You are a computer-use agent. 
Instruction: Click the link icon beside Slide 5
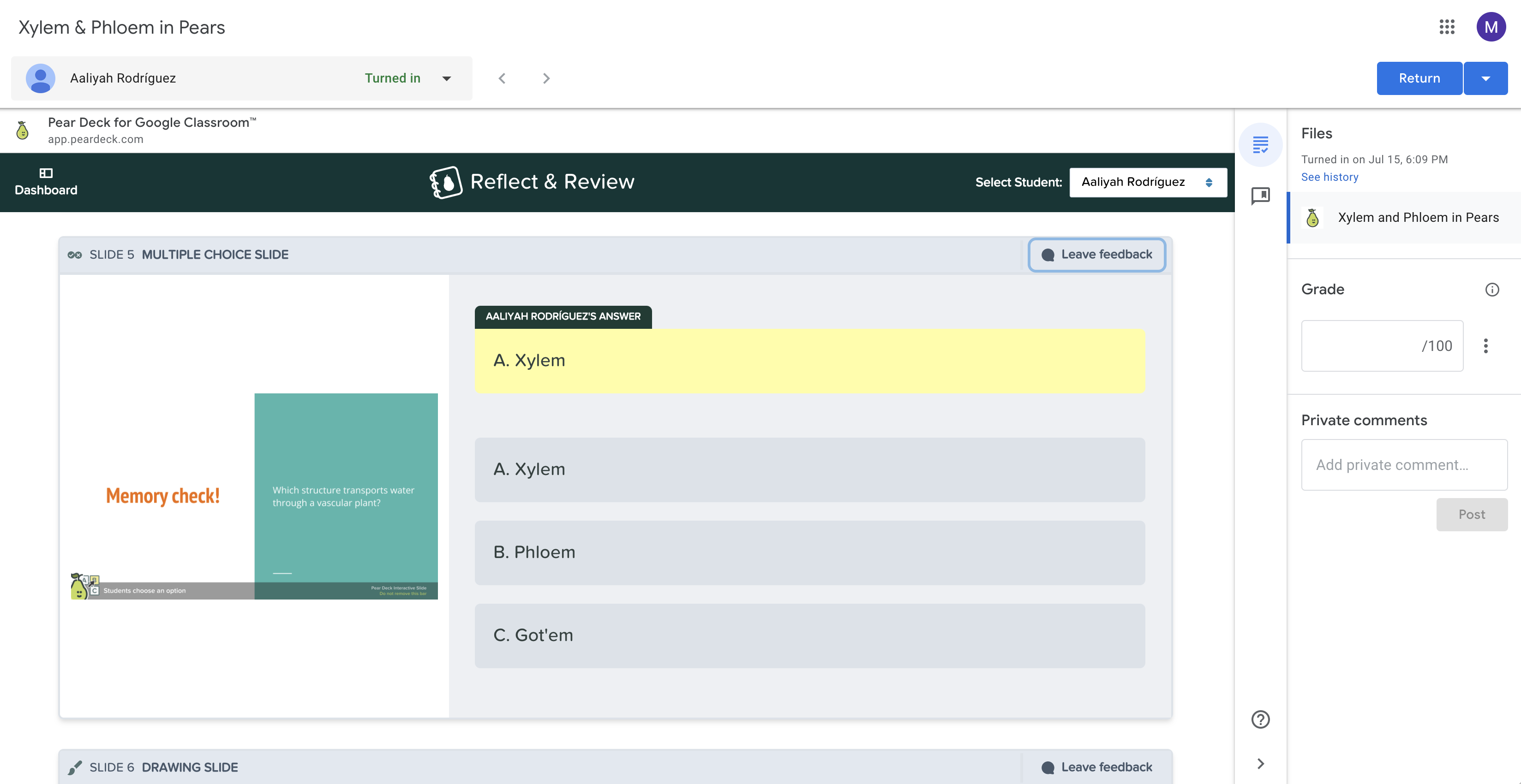tap(76, 254)
